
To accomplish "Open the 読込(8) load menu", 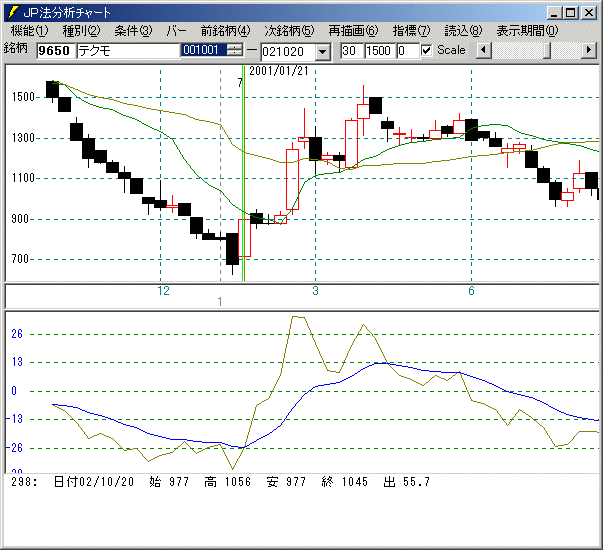I will (x=463, y=30).
